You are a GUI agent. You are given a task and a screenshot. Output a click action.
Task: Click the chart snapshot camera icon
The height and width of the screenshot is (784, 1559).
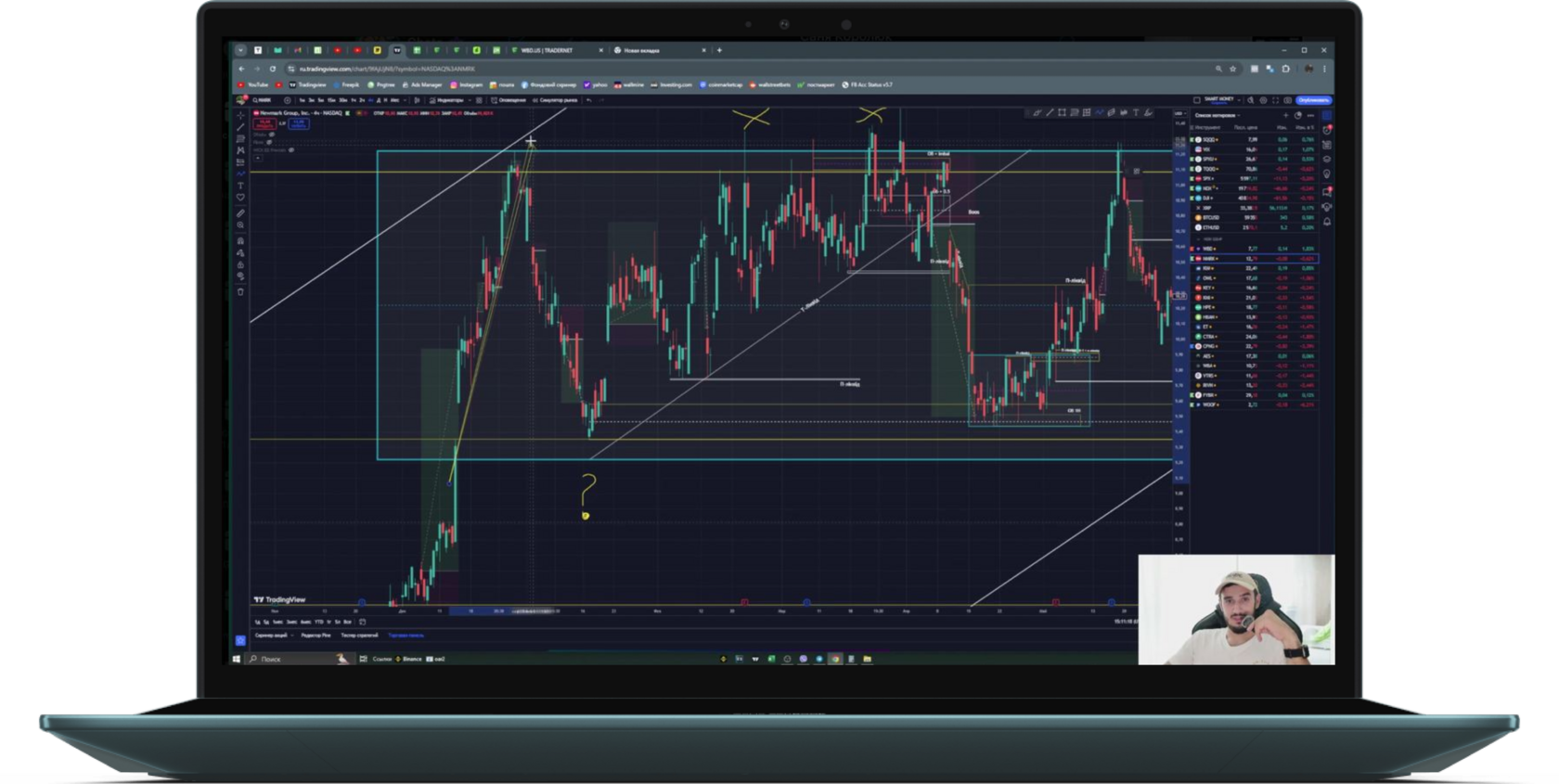tap(1287, 100)
